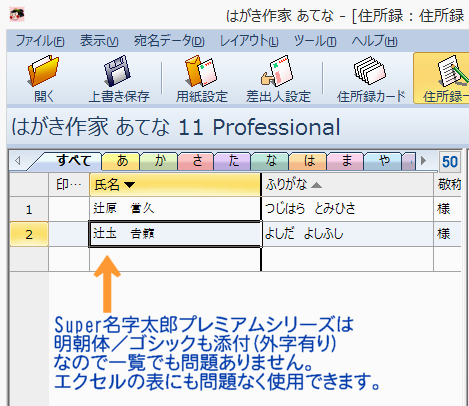Click the 50 button beside tabs
The image size is (469, 406).
(x=450, y=162)
